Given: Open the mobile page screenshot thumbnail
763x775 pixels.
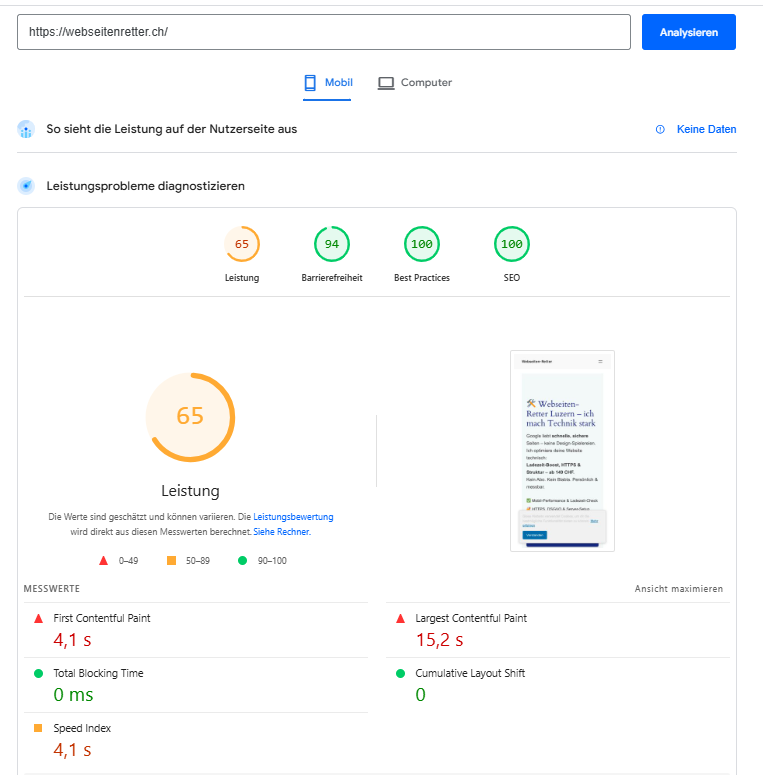Looking at the screenshot, I should pyautogui.click(x=562, y=451).
